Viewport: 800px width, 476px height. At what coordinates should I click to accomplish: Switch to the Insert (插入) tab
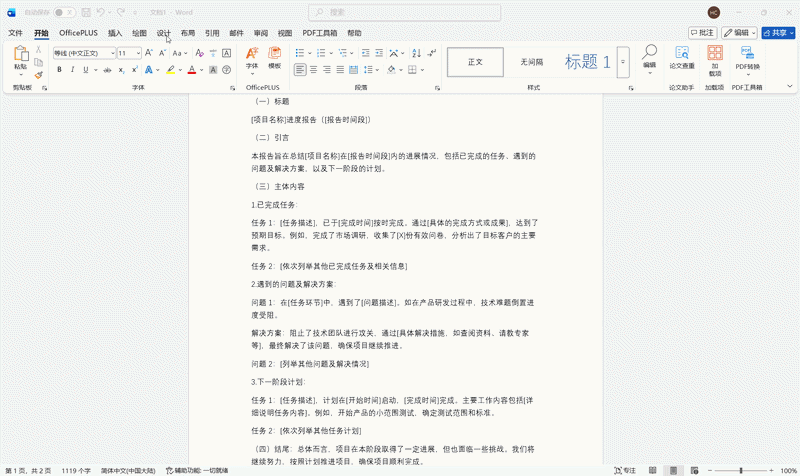[x=115, y=33]
